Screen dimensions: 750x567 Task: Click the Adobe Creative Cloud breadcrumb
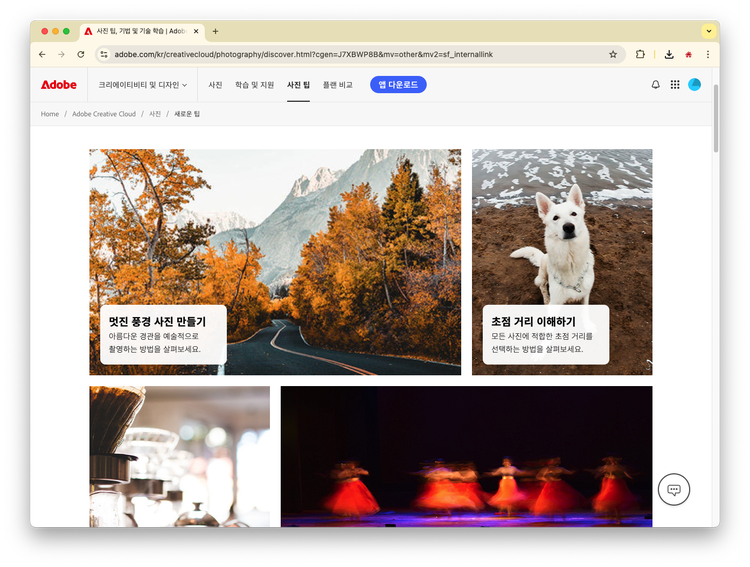(104, 114)
